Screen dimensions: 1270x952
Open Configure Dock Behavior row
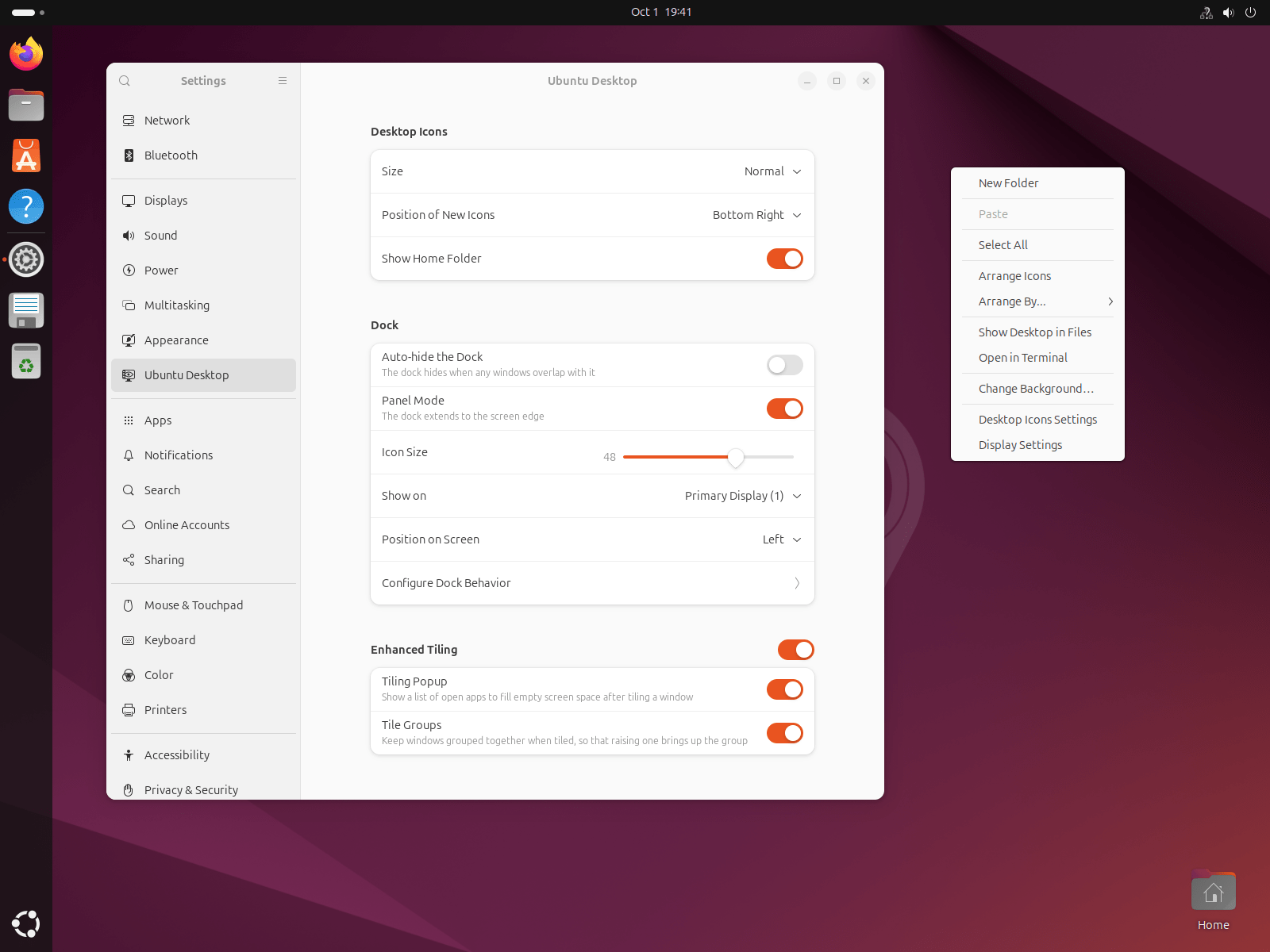coord(592,583)
